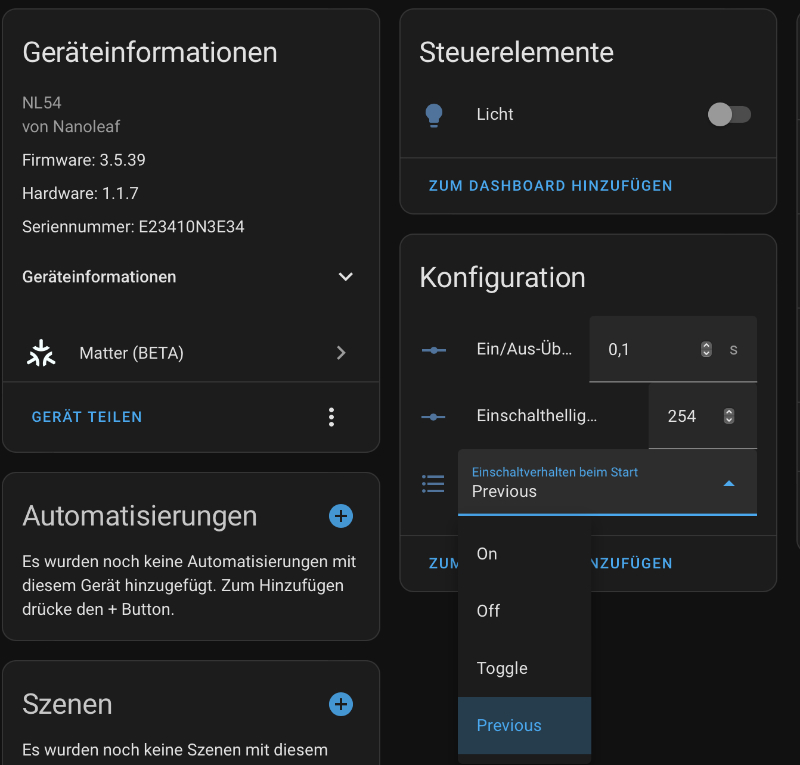This screenshot has height=765, width=800.
Task: Click the list icon next to Einschaltverhalten
Action: (433, 483)
